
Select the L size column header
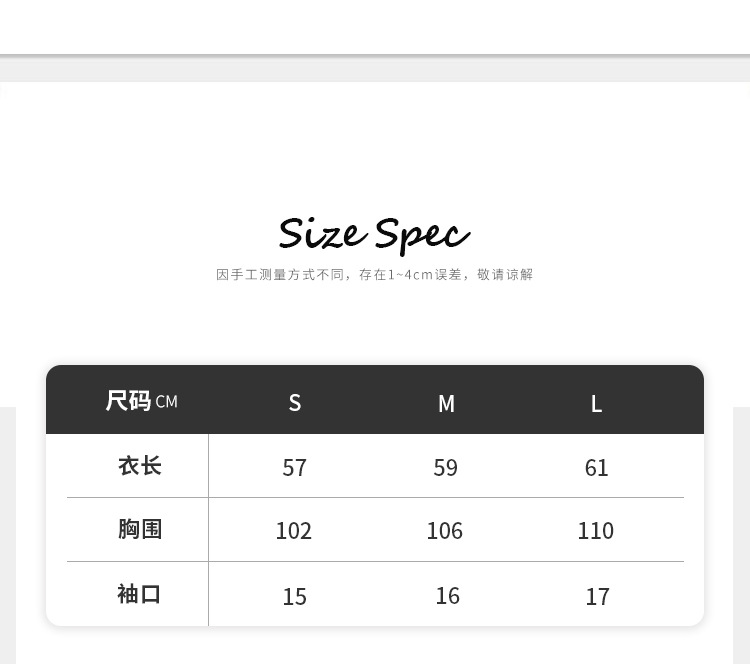(x=597, y=403)
